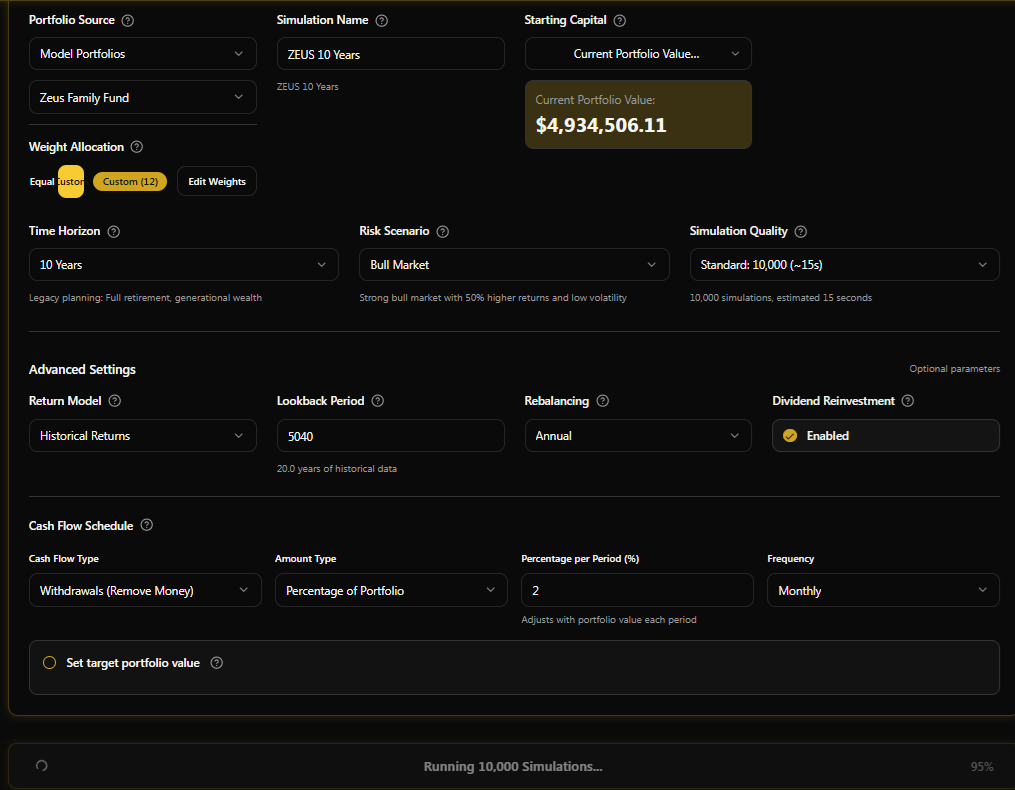
Task: Click Weight Allocation help icon
Action: pyautogui.click(x=137, y=147)
